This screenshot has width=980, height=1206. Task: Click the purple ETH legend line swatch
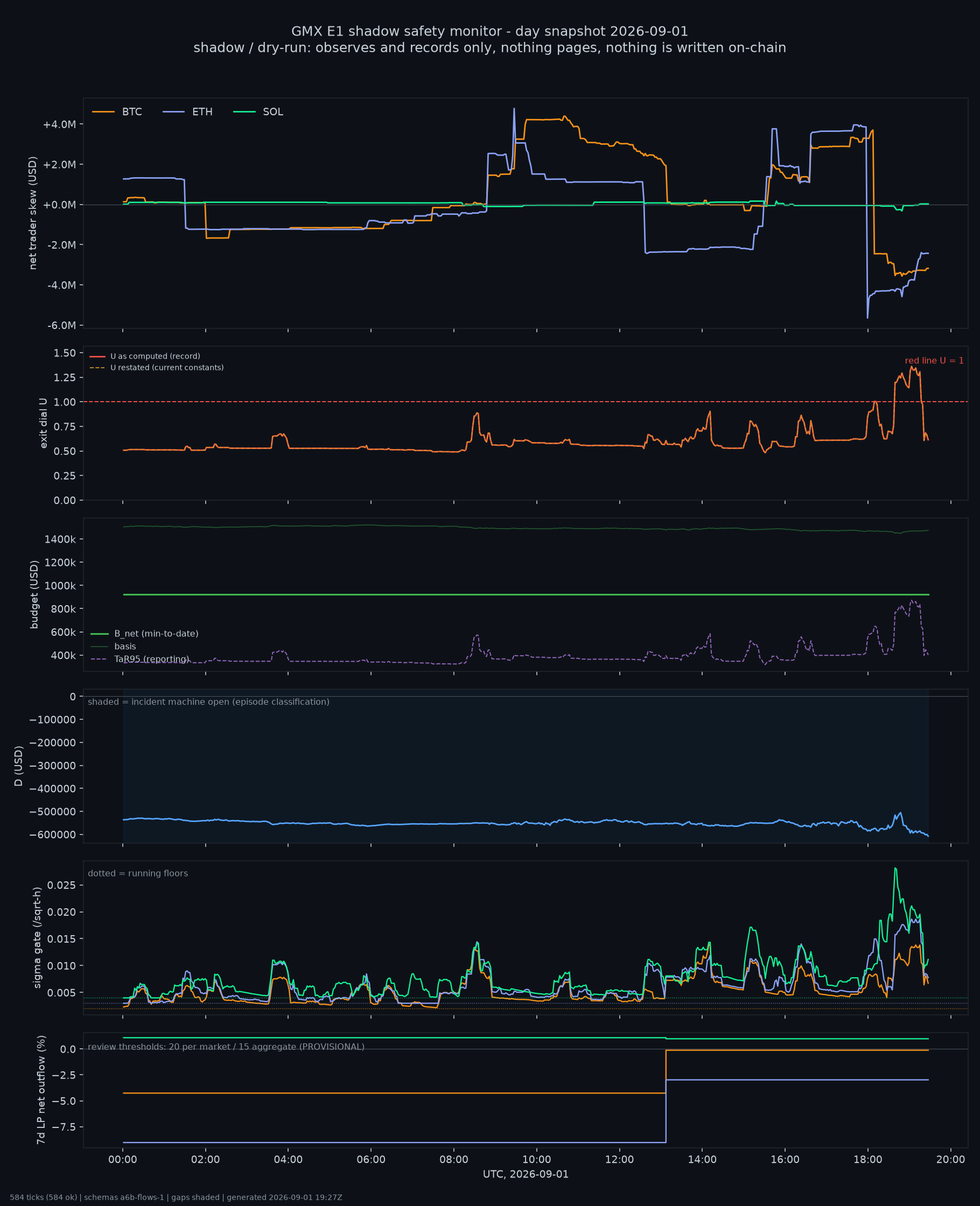[174, 112]
